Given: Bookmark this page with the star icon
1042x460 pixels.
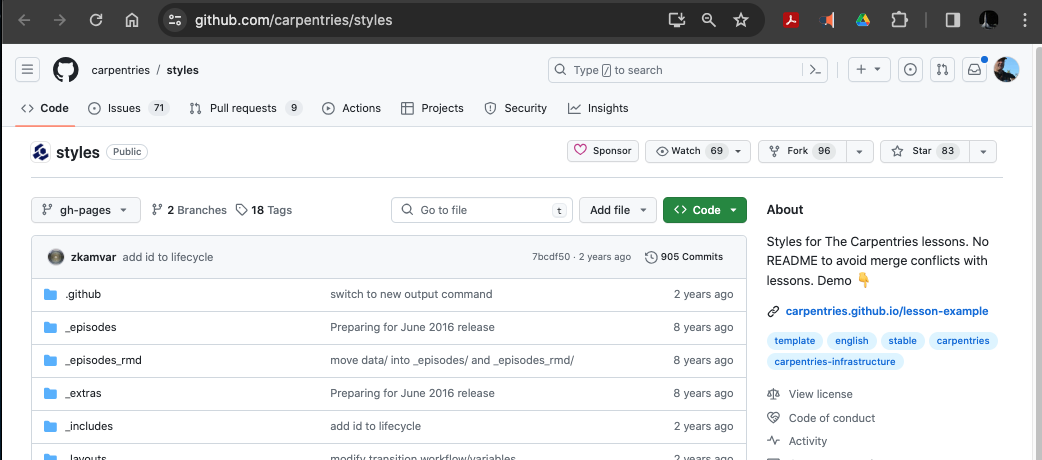Looking at the screenshot, I should pyautogui.click(x=740, y=20).
